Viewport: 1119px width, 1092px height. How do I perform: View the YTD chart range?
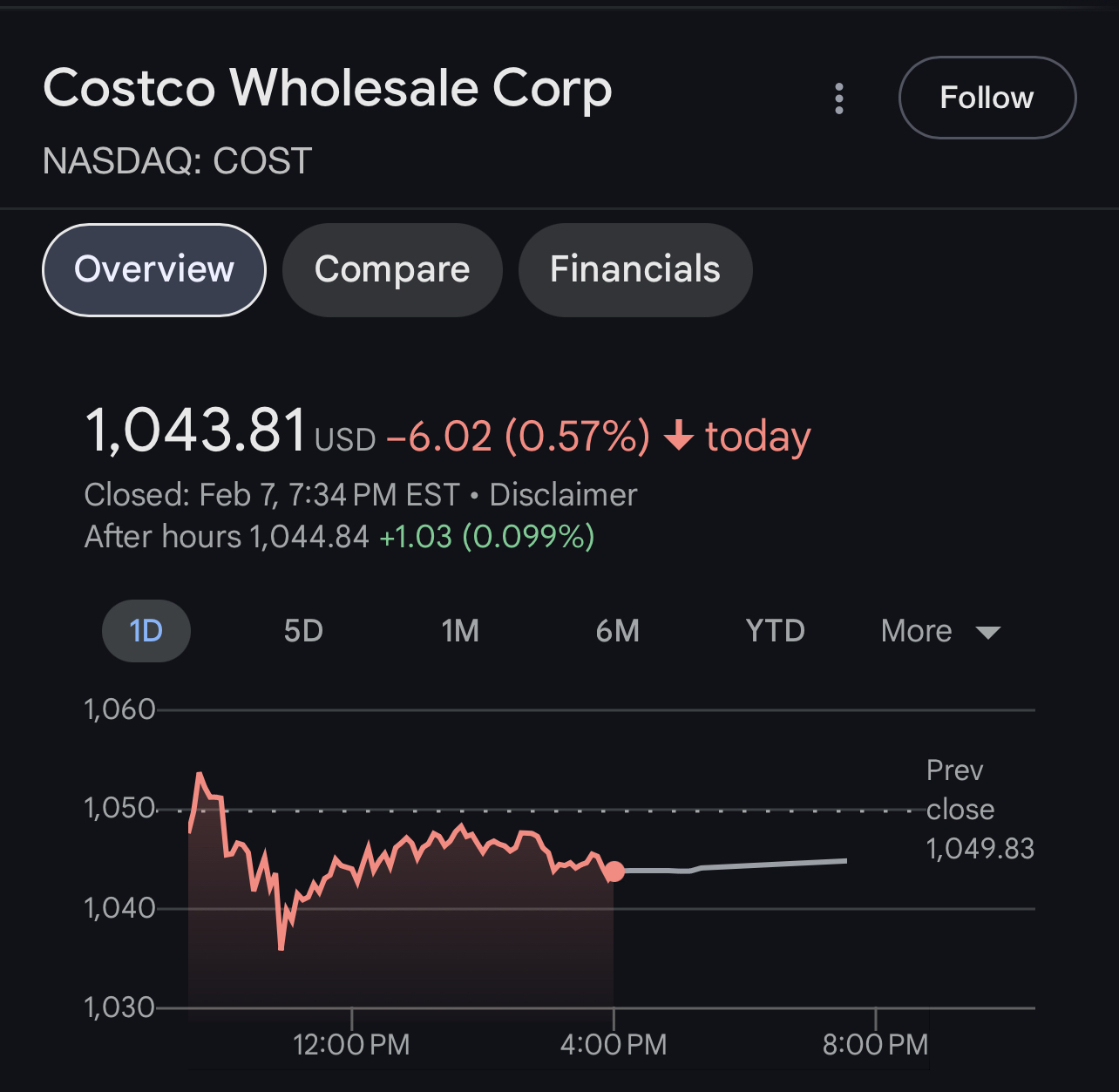[775, 630]
